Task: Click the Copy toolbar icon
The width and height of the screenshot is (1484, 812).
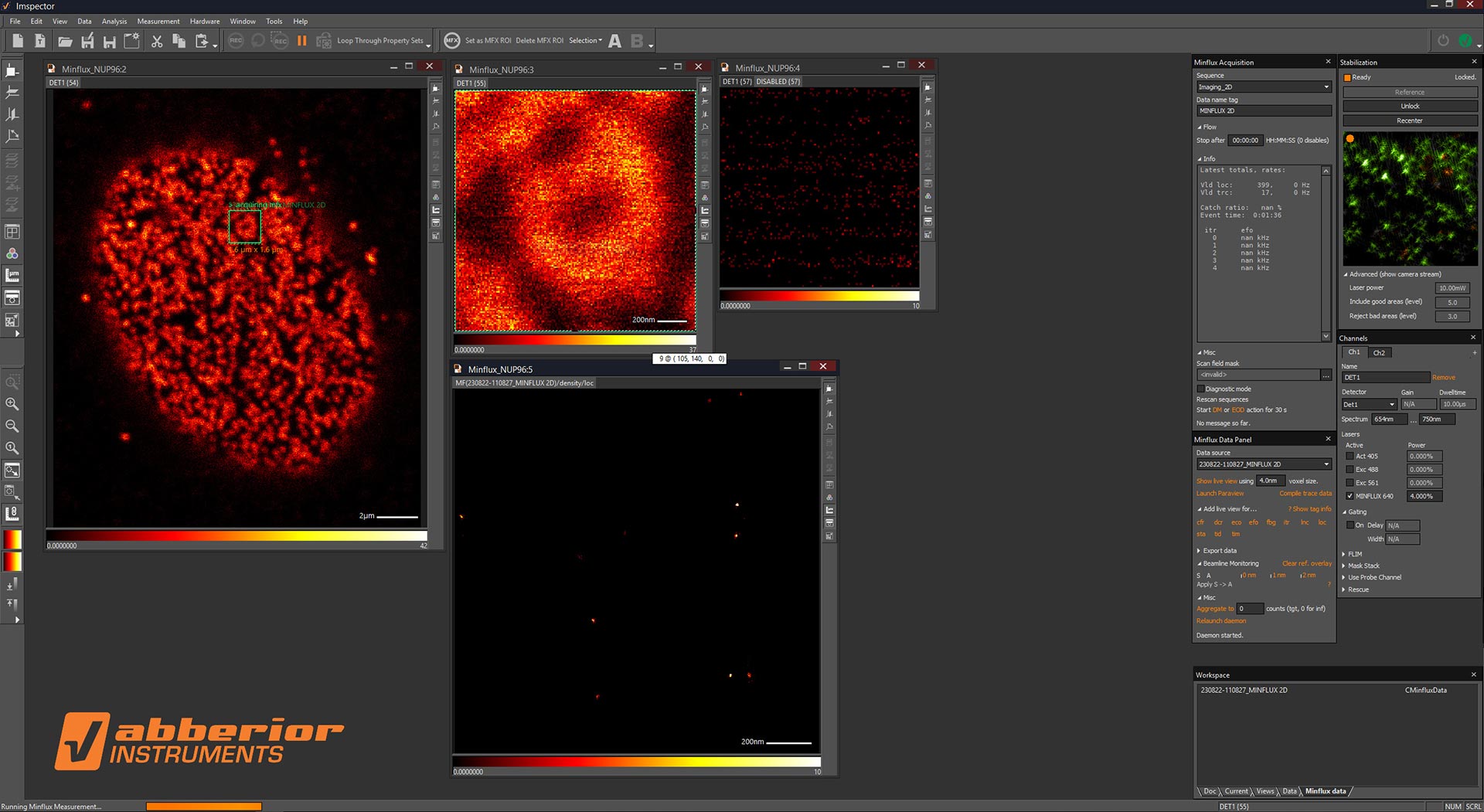Action: coord(179,41)
